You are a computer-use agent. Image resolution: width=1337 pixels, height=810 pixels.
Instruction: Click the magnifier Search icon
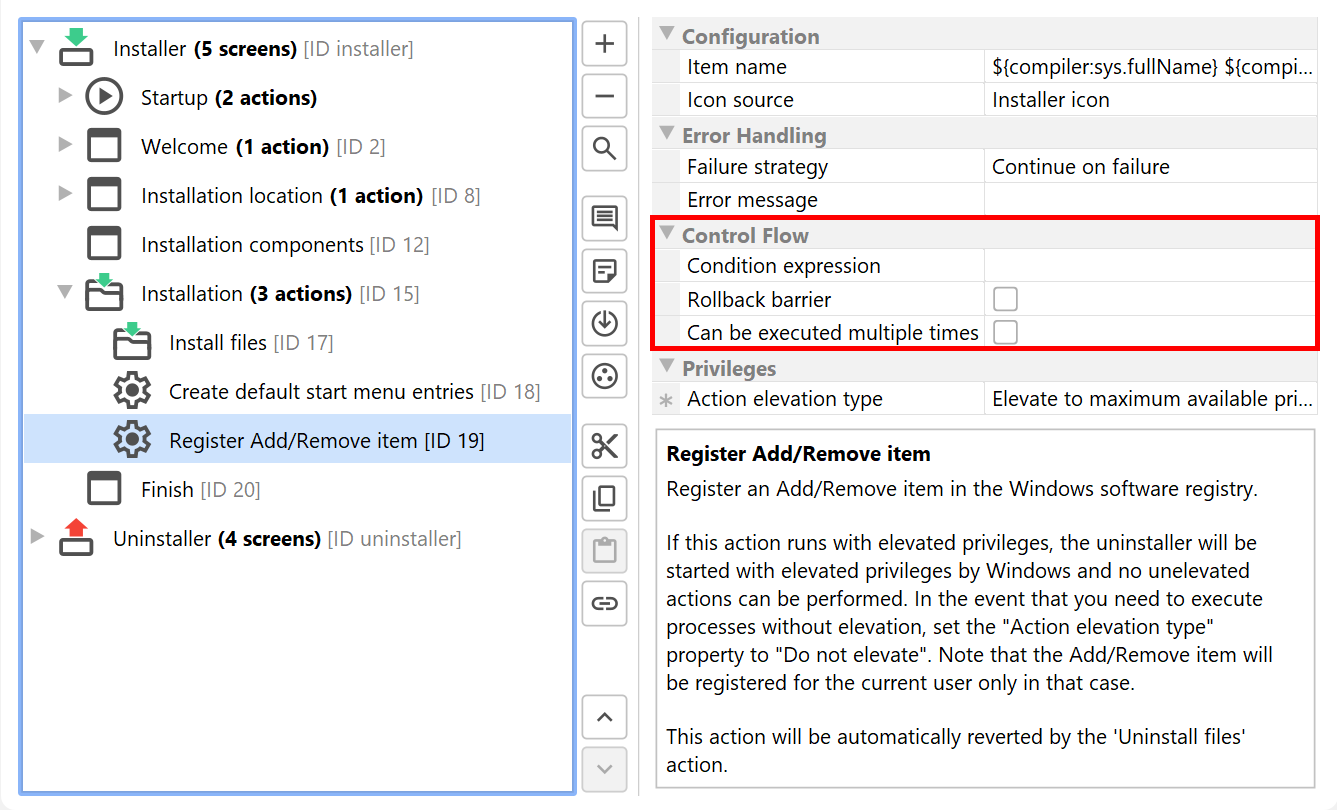point(604,149)
